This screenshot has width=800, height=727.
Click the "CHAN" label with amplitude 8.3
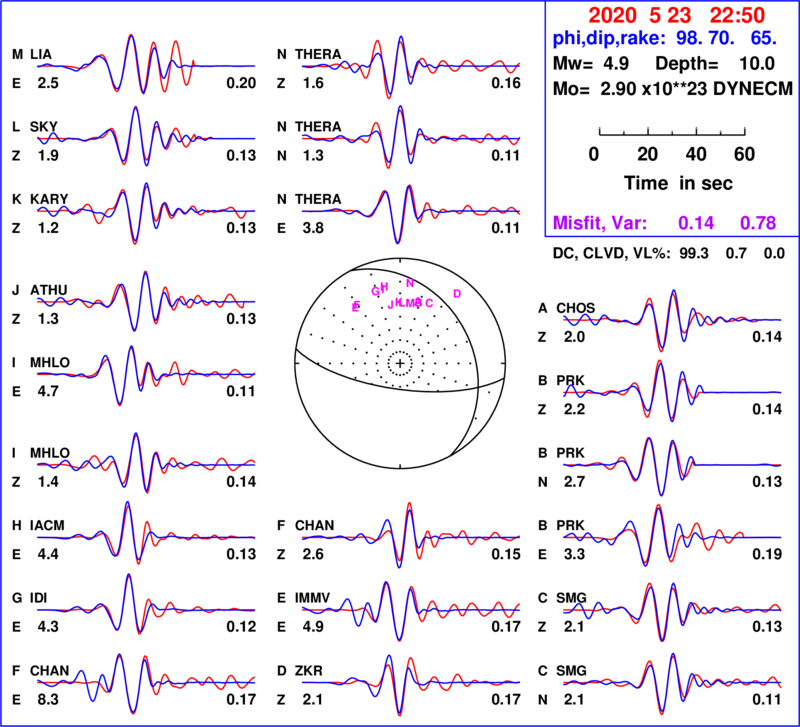[x=49, y=670]
